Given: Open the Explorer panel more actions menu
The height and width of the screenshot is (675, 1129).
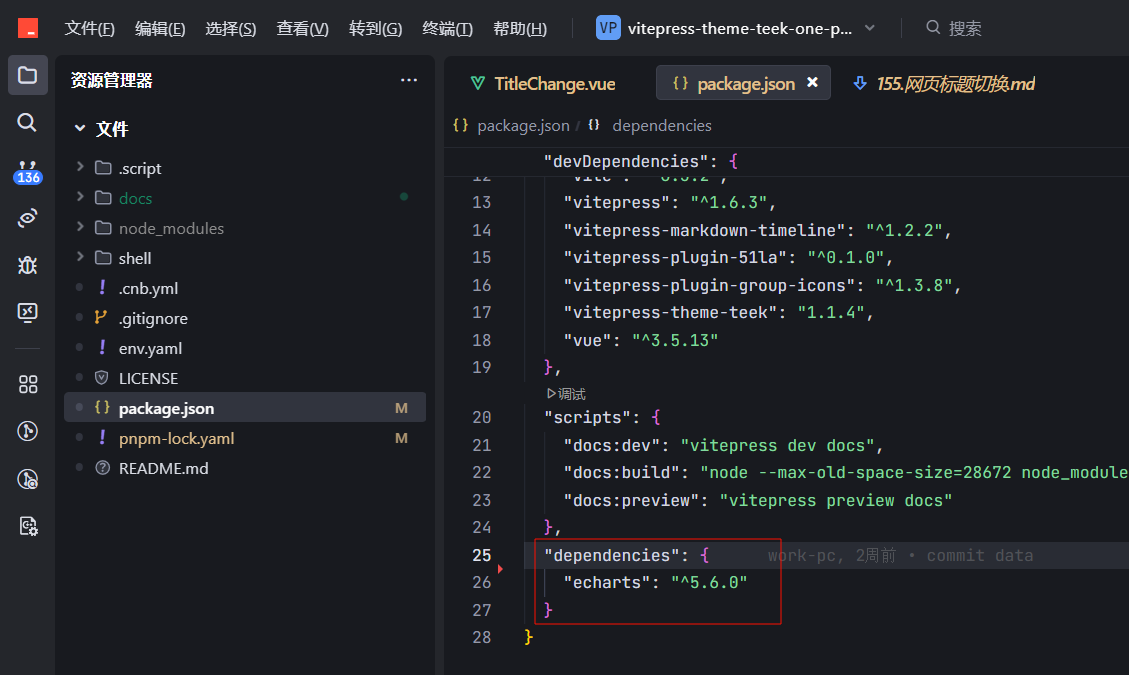Looking at the screenshot, I should pyautogui.click(x=409, y=80).
